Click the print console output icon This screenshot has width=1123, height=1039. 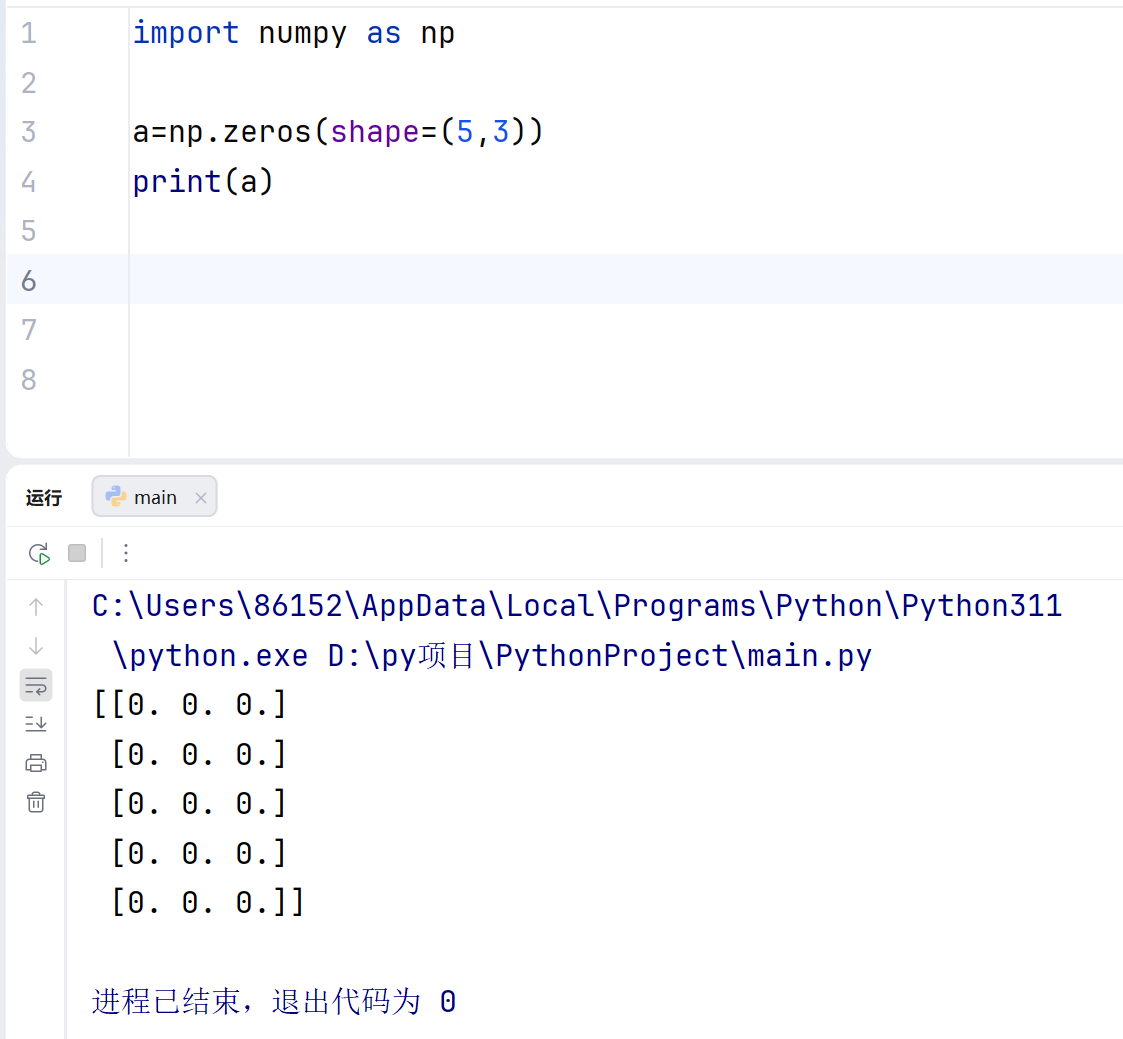pos(36,763)
